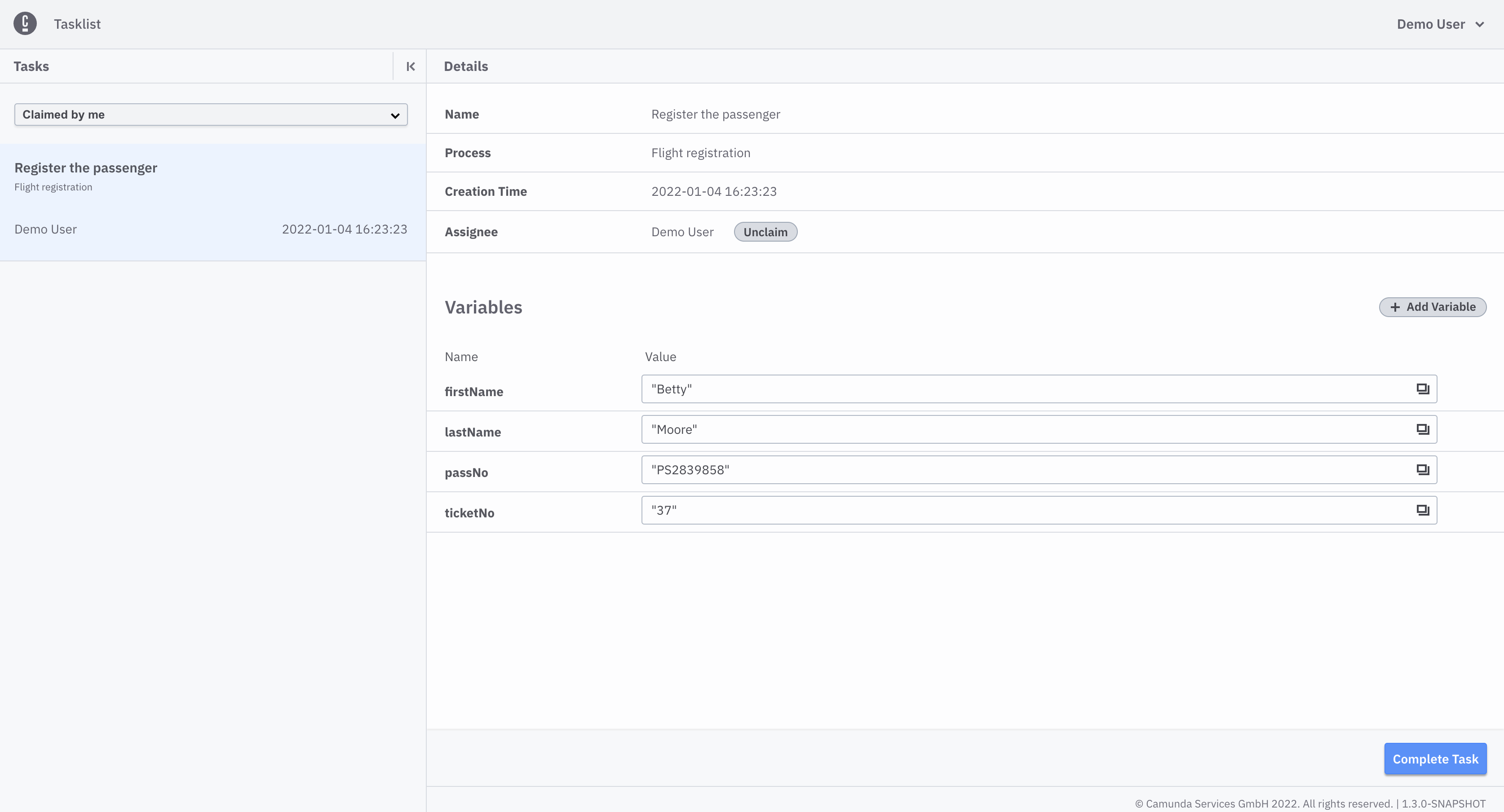The image size is (1504, 812).
Task: Select the Details panel tab
Action: 466,66
